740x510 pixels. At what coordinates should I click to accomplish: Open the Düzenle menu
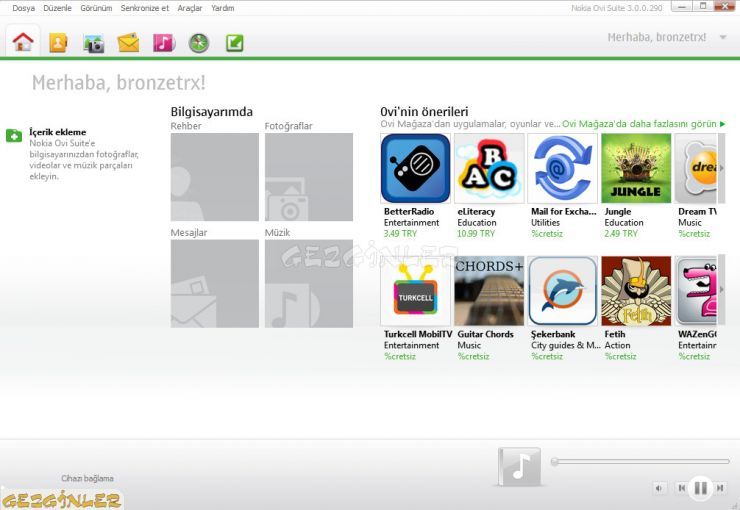57,8
